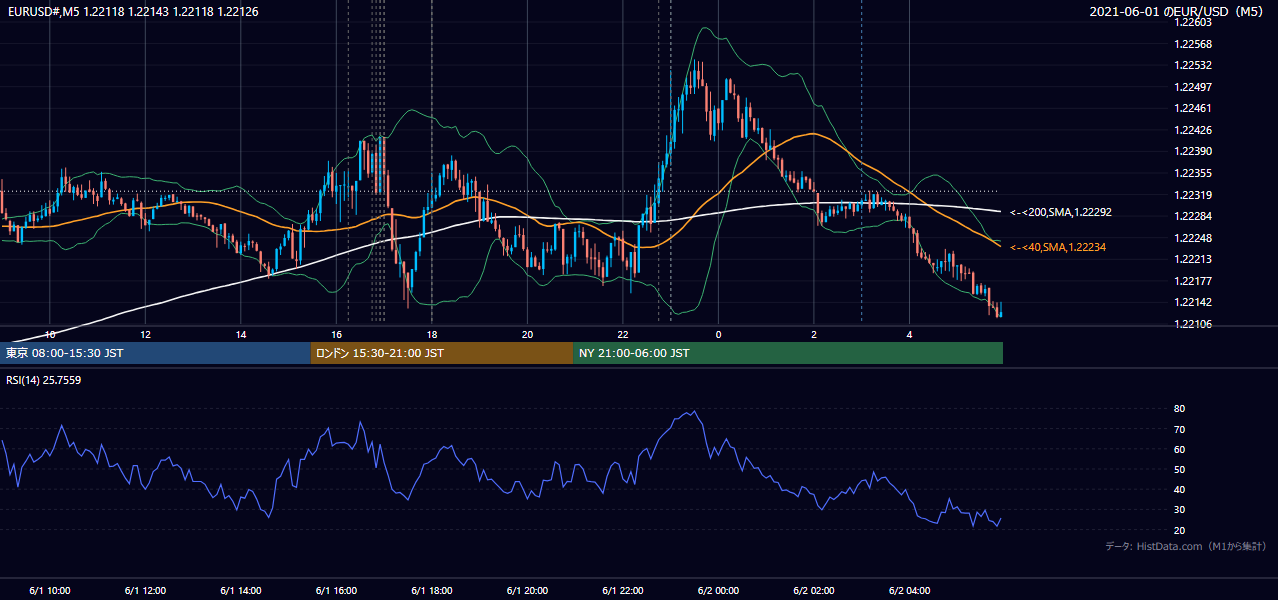Click the '6/1 22:00' bottom date label
The width and height of the screenshot is (1278, 600).
623,591
